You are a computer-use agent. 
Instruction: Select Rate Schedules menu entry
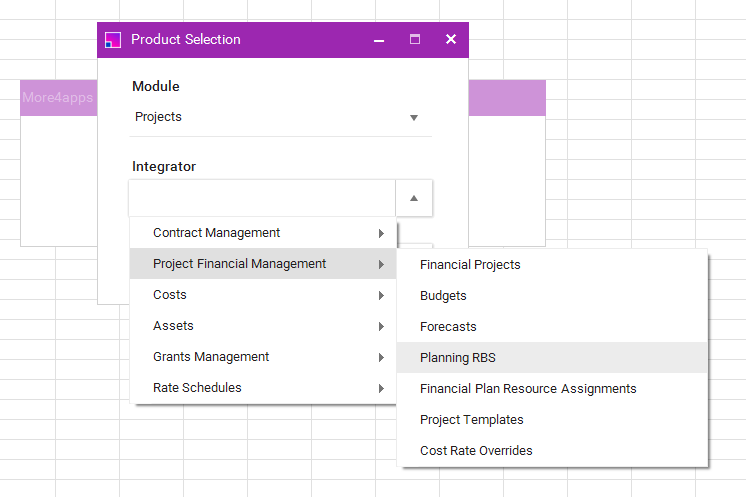pyautogui.click(x=263, y=388)
